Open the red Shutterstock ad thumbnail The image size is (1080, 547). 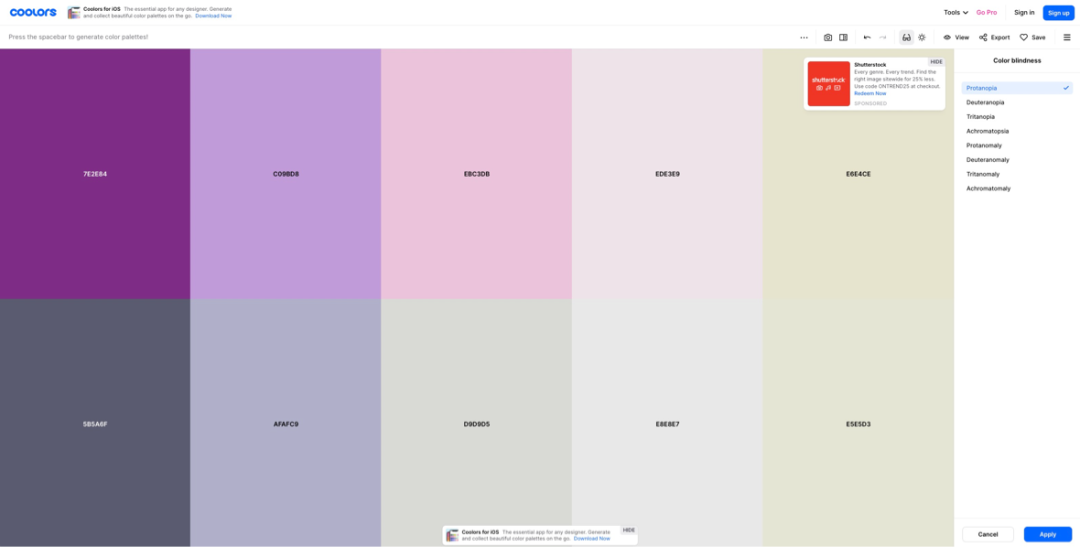click(829, 83)
